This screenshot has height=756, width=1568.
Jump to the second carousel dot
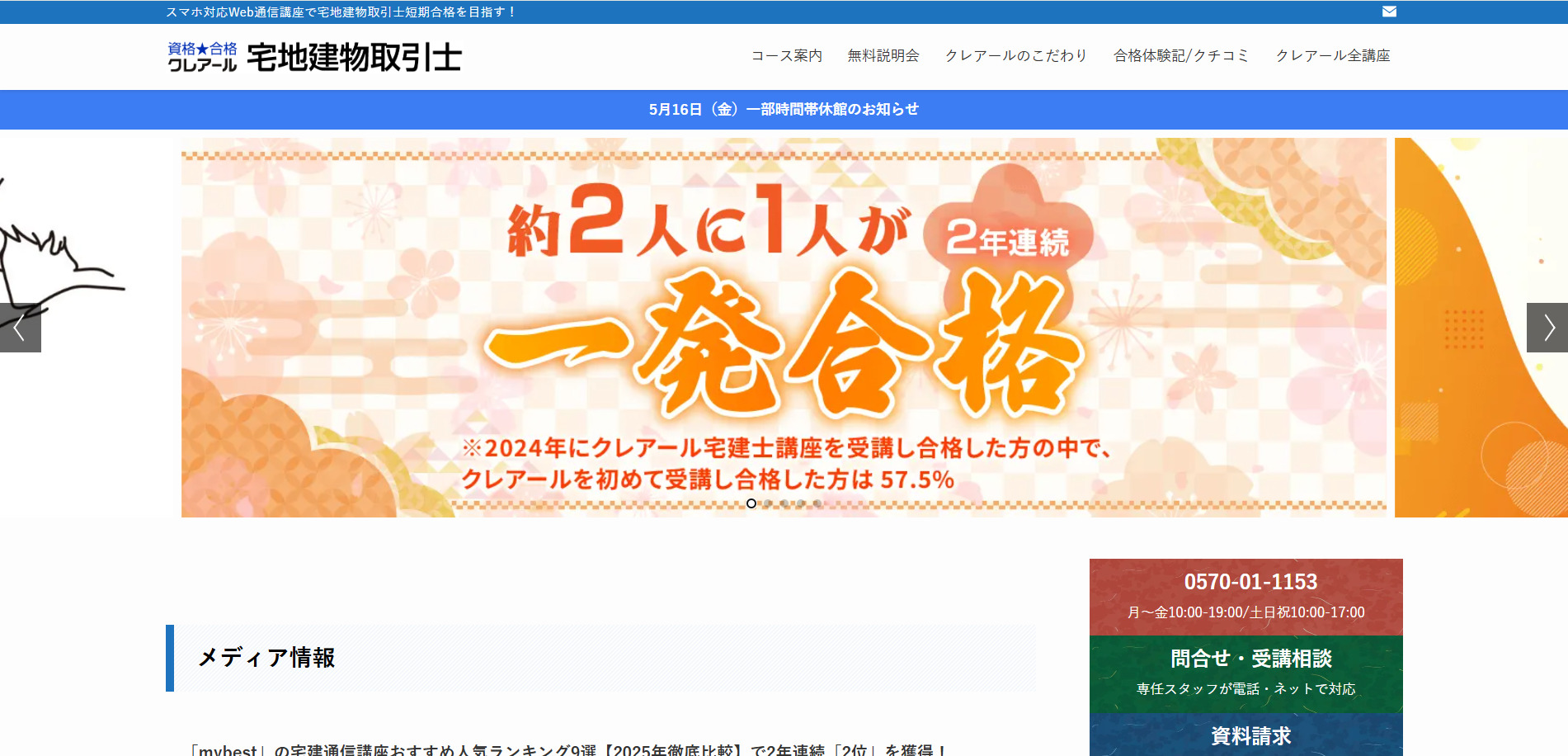[768, 503]
